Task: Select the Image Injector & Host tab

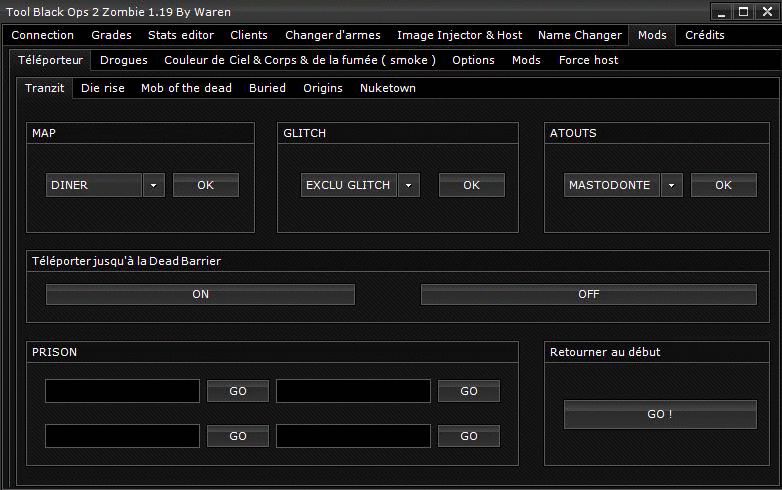Action: (459, 35)
